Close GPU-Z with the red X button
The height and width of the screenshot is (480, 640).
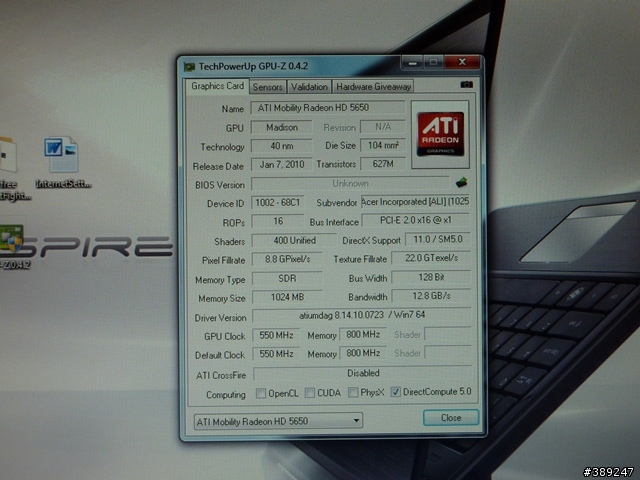(x=462, y=62)
